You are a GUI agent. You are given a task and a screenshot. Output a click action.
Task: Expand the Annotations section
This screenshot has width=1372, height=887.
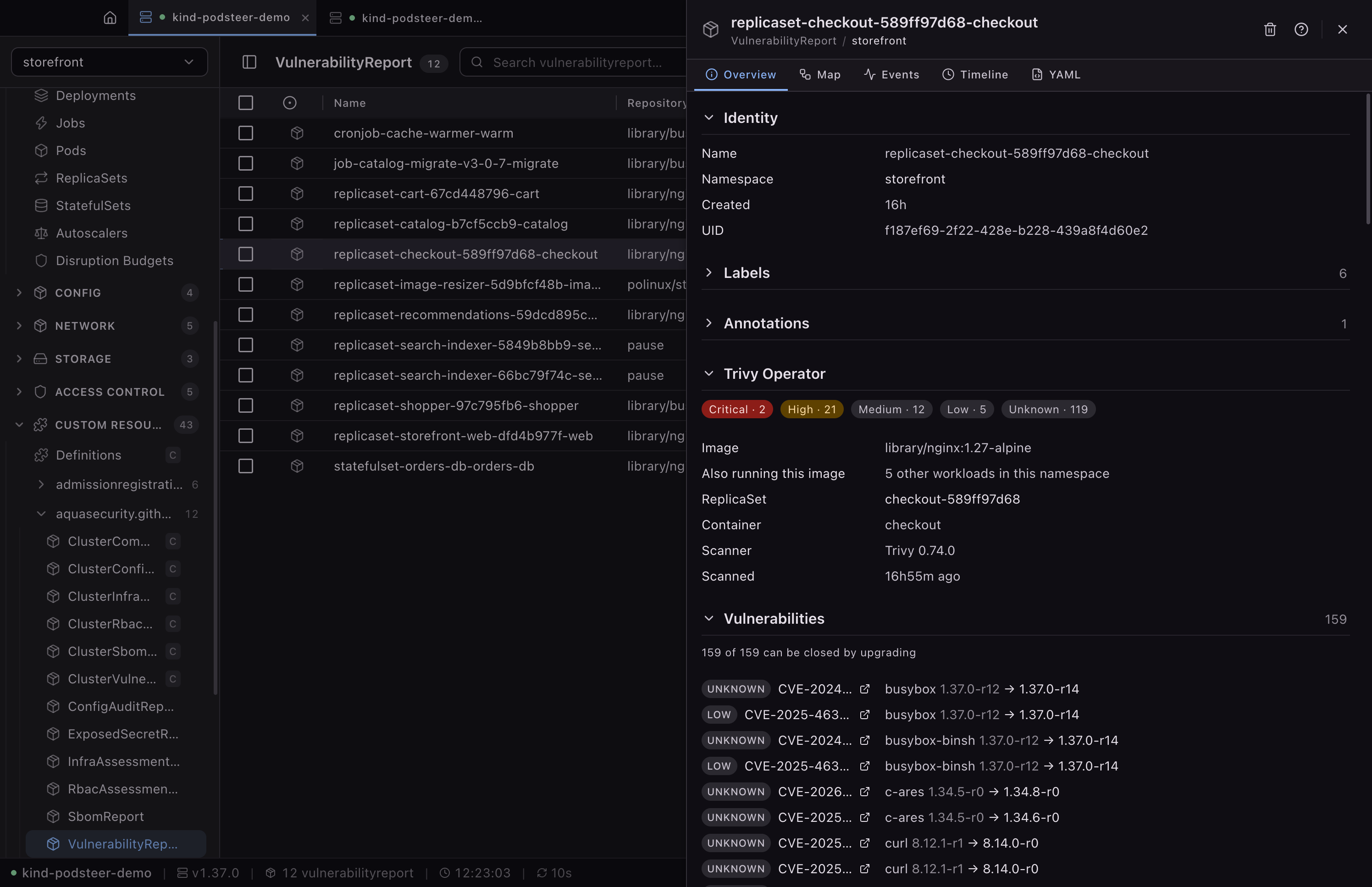coord(709,324)
